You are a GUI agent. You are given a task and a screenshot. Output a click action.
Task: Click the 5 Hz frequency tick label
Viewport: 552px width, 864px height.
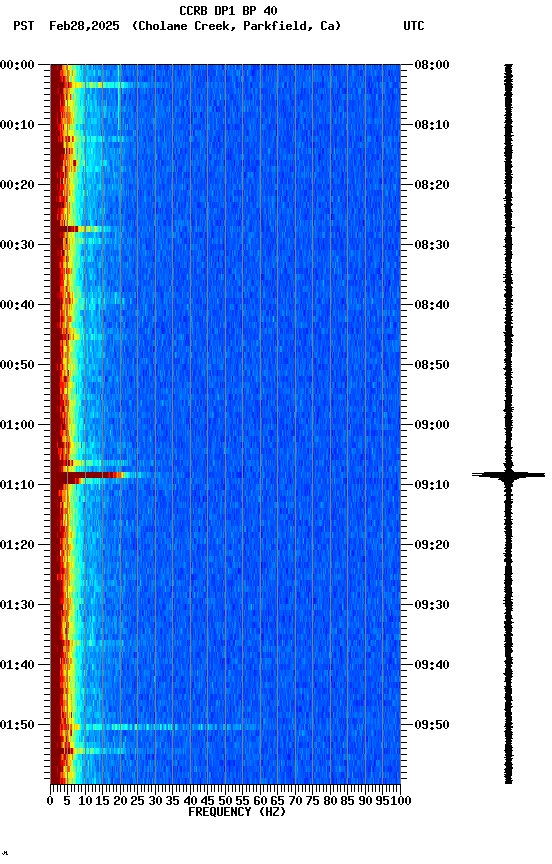[67, 801]
